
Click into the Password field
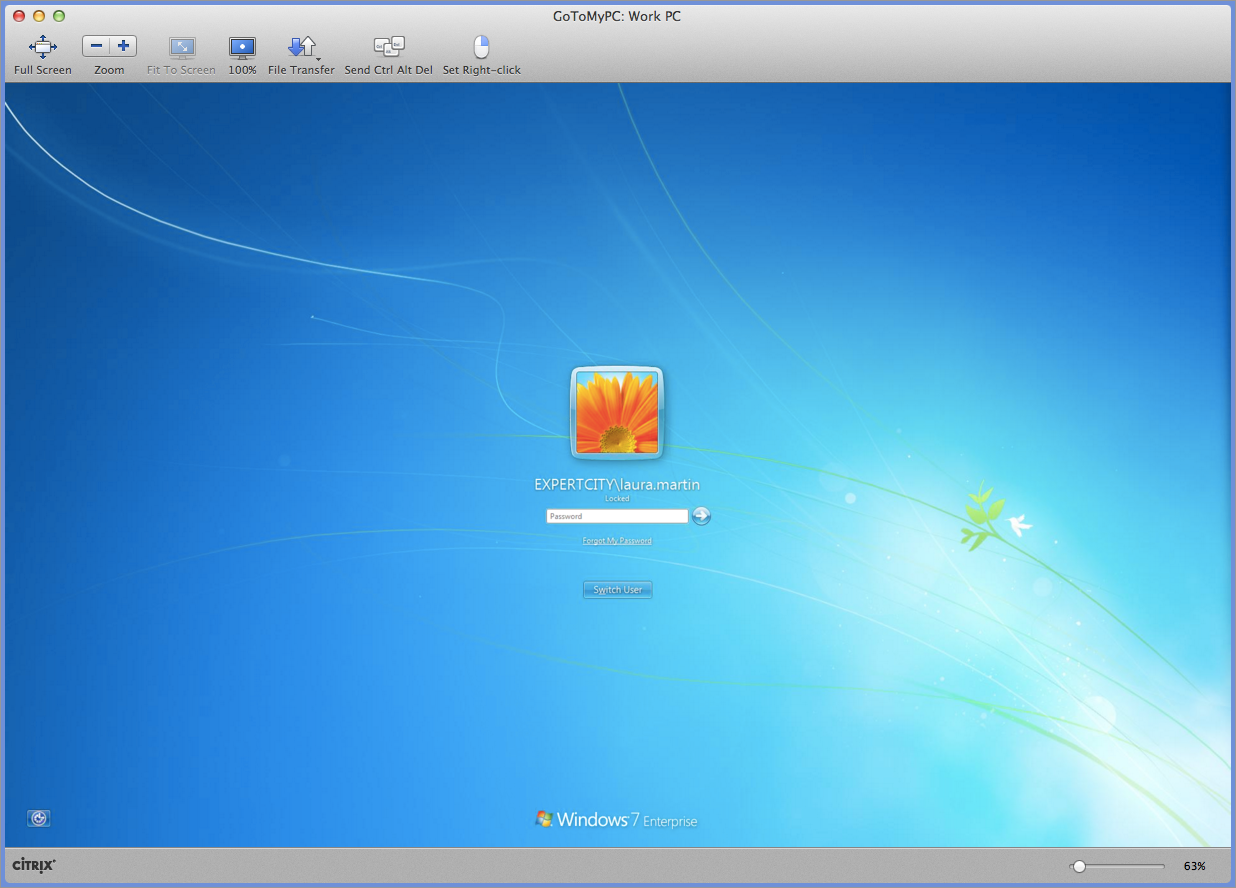[x=617, y=516]
